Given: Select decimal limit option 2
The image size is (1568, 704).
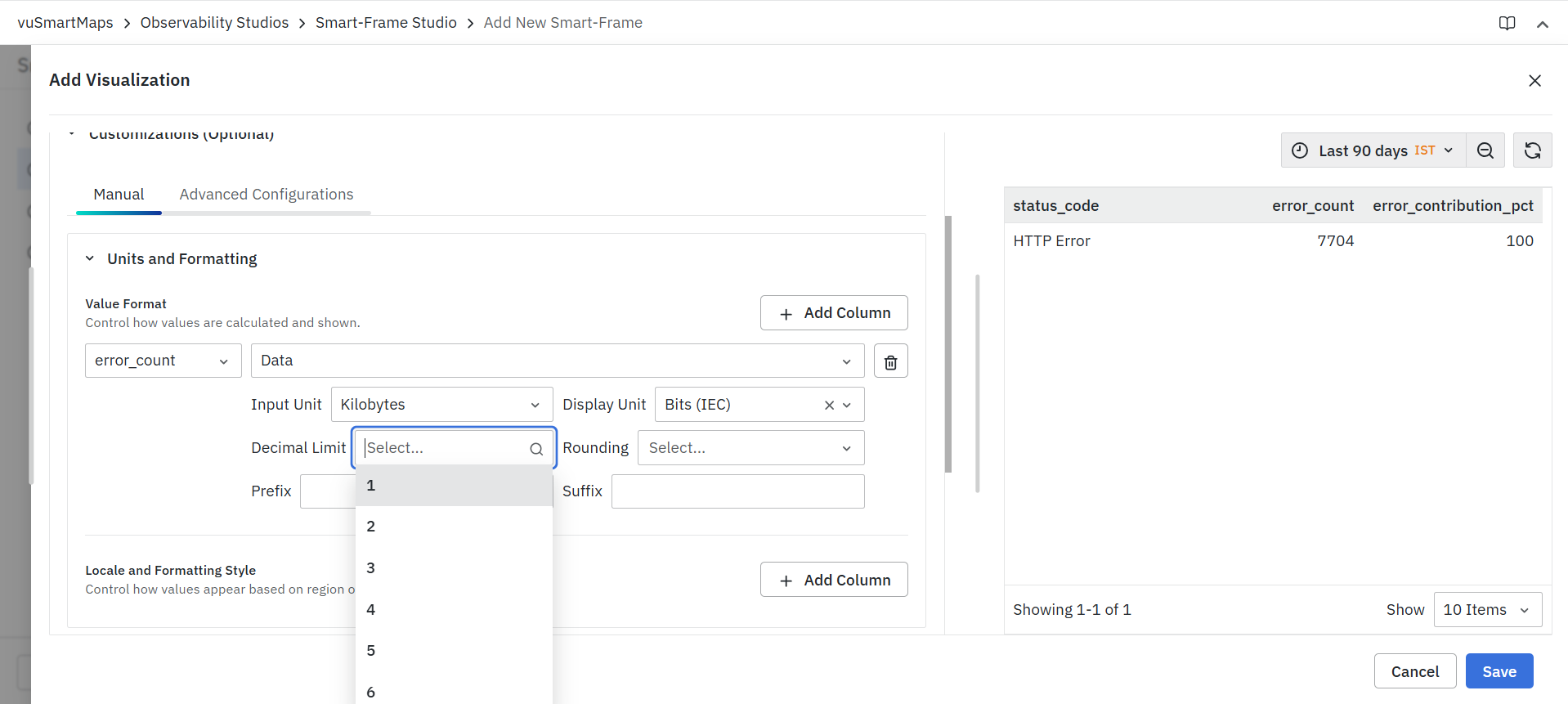Looking at the screenshot, I should 455,527.
